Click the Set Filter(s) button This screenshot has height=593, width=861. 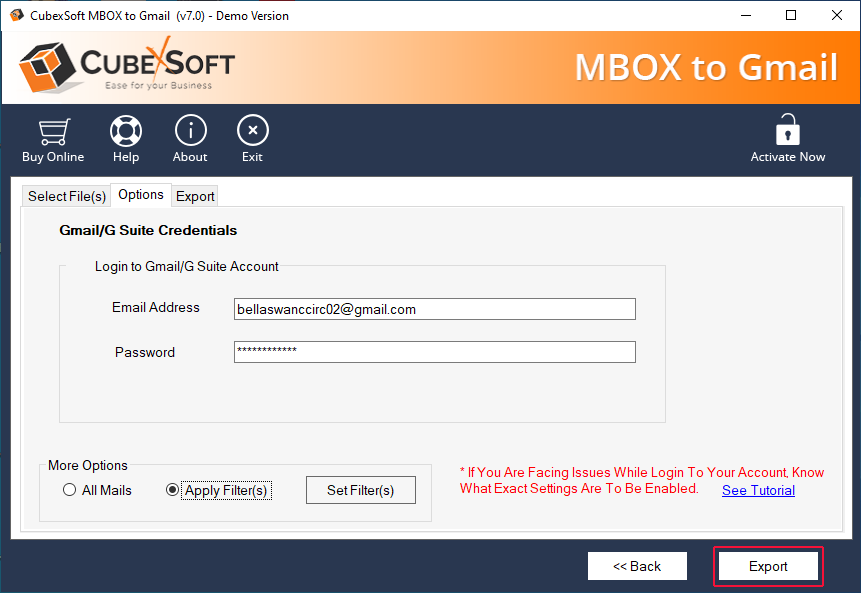click(360, 490)
